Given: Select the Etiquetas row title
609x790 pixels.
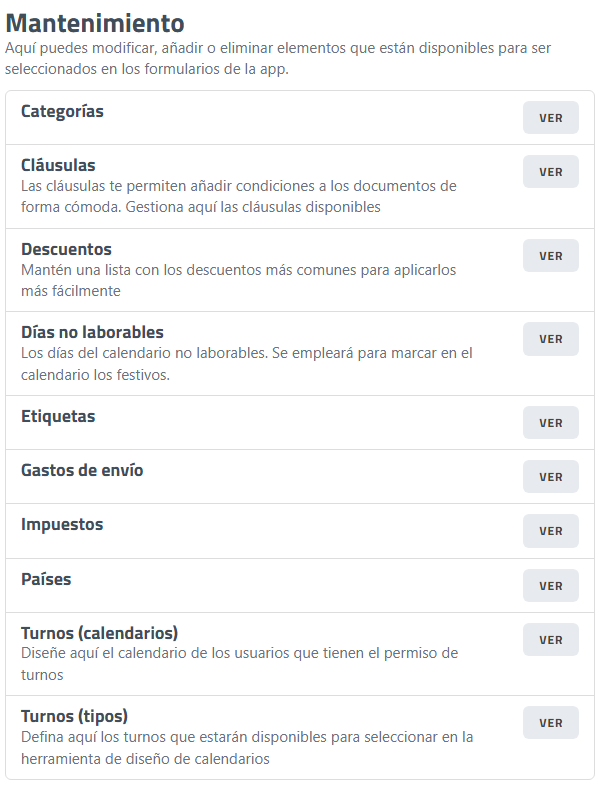Looking at the screenshot, I should click(x=58, y=416).
